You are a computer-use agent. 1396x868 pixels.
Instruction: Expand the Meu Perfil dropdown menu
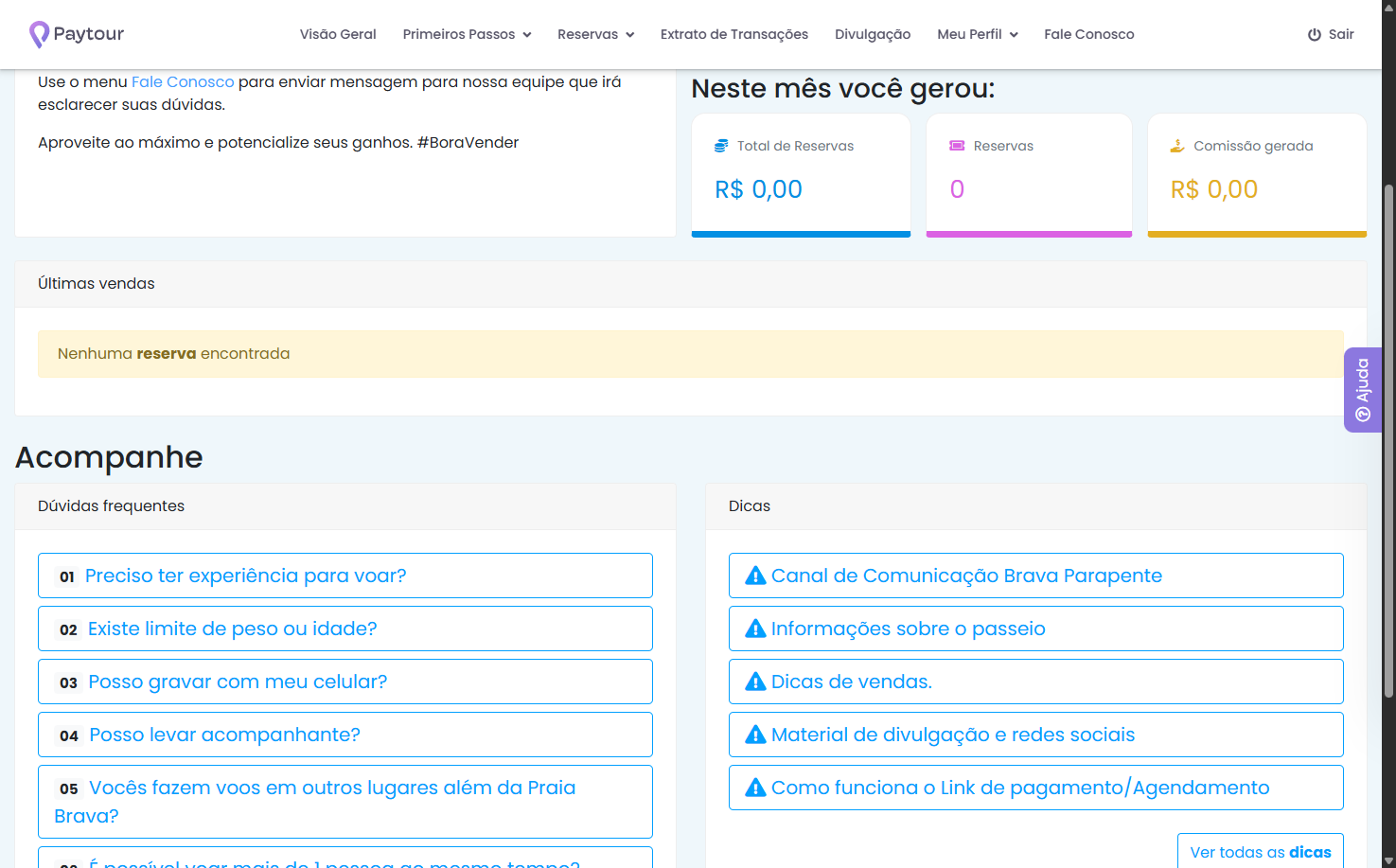pos(978,34)
